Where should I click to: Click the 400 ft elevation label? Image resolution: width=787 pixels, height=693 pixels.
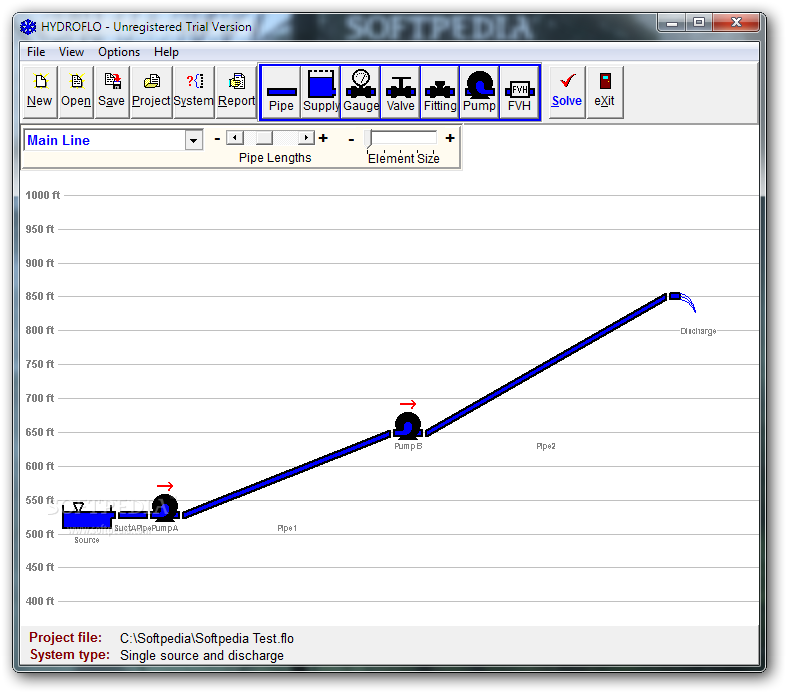[x=40, y=601]
